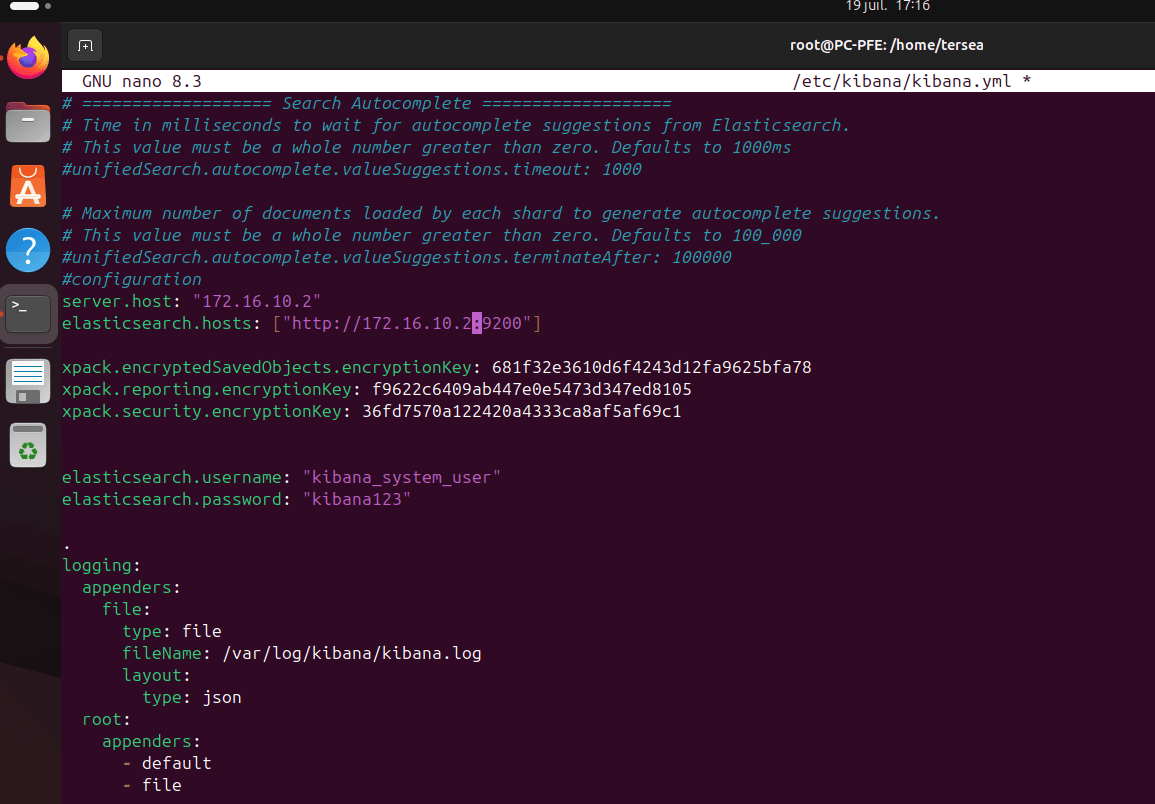Viewport: 1155px width, 804px height.
Task: Click the key value f9622c6409ab447e0e5473d347ed8105
Action: pos(532,389)
